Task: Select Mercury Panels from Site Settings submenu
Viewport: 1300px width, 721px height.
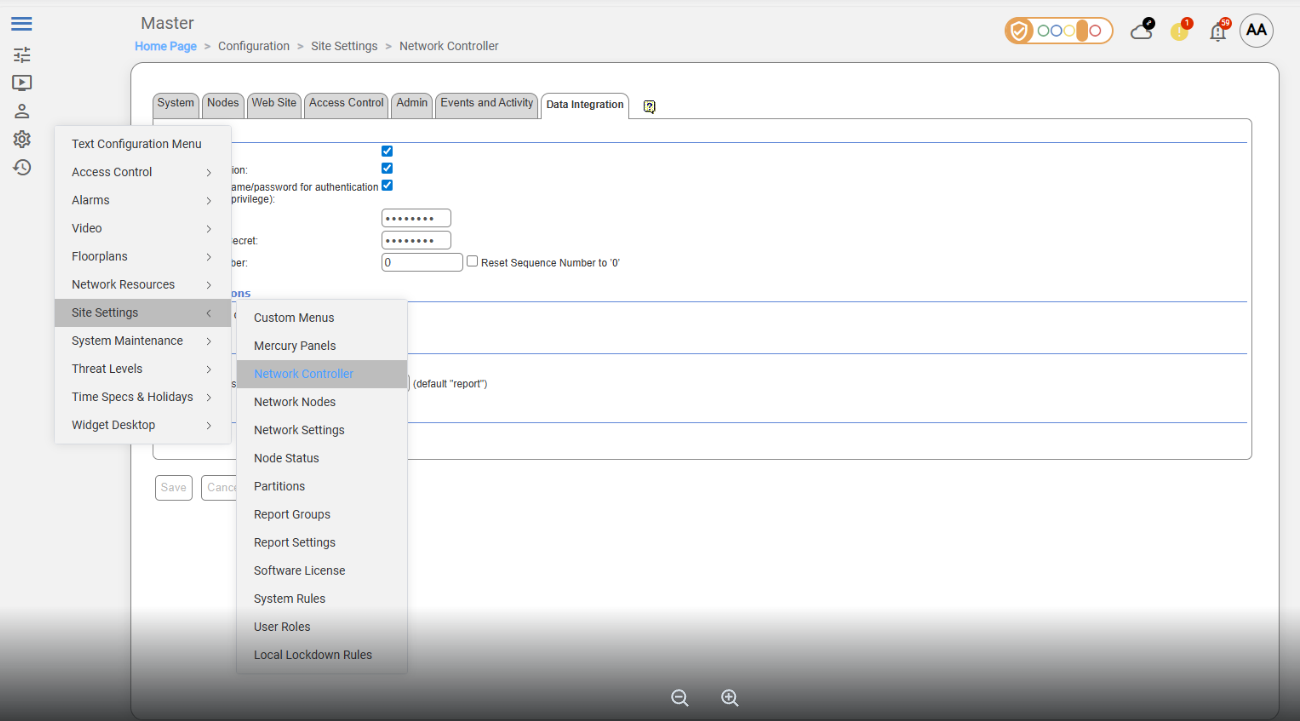Action: (x=295, y=346)
